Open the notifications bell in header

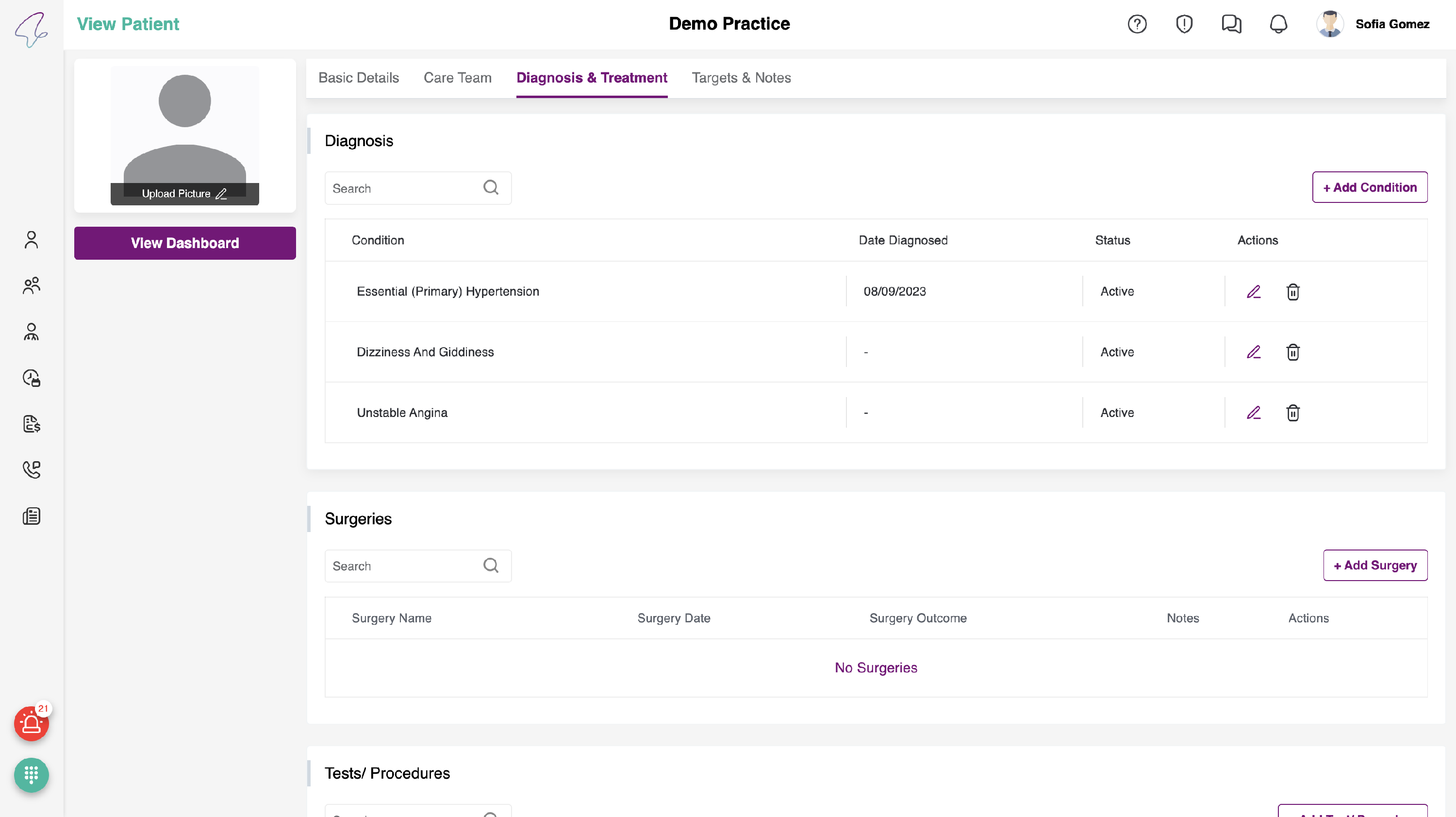[x=1278, y=24]
